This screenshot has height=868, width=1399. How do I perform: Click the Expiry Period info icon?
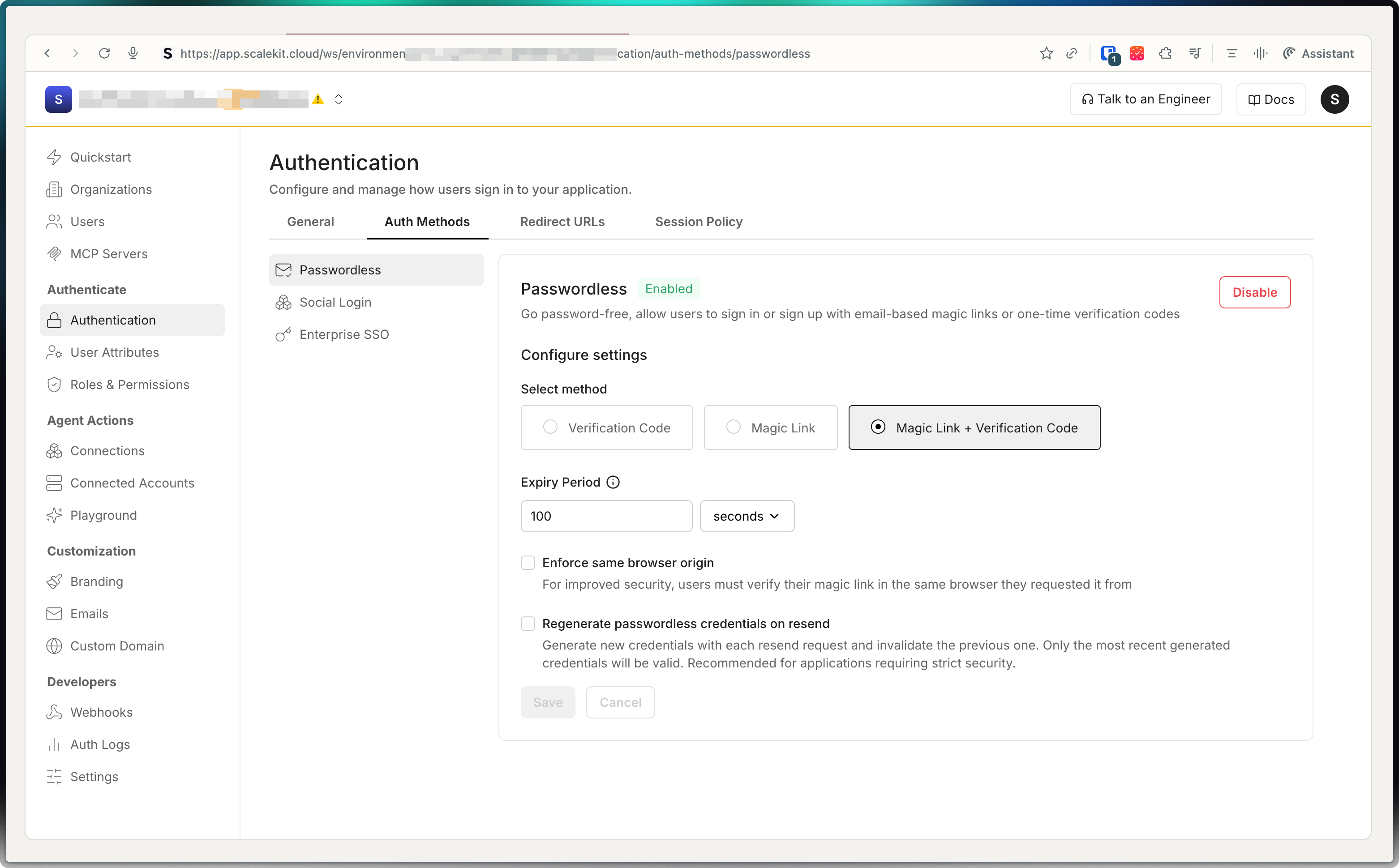613,482
